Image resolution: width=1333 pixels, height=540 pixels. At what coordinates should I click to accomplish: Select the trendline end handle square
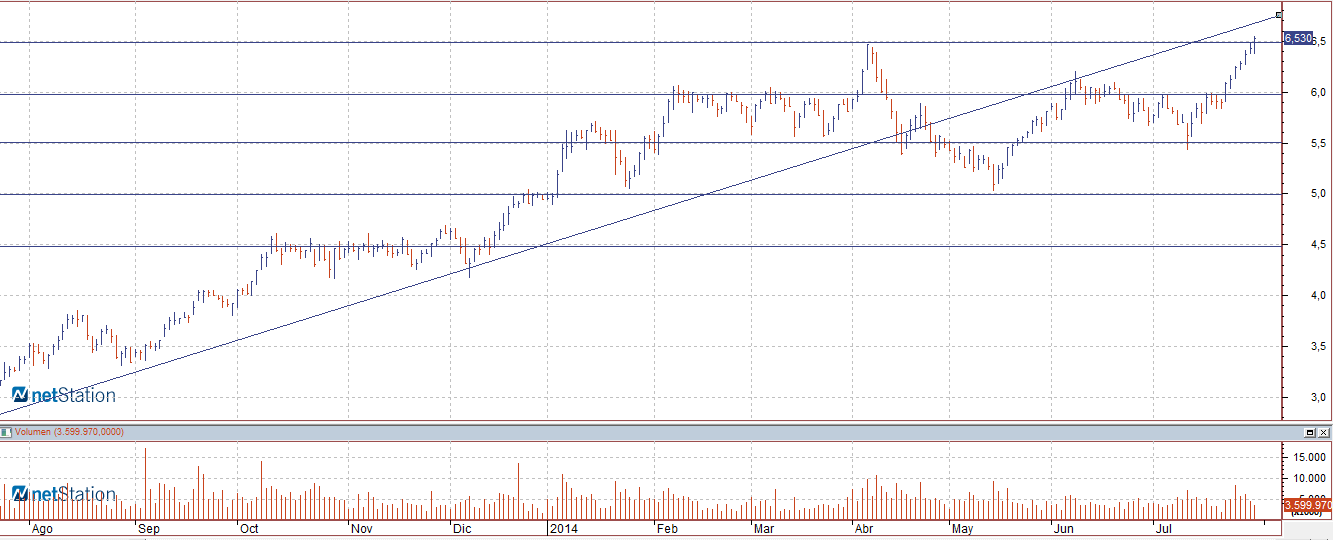point(1279,15)
